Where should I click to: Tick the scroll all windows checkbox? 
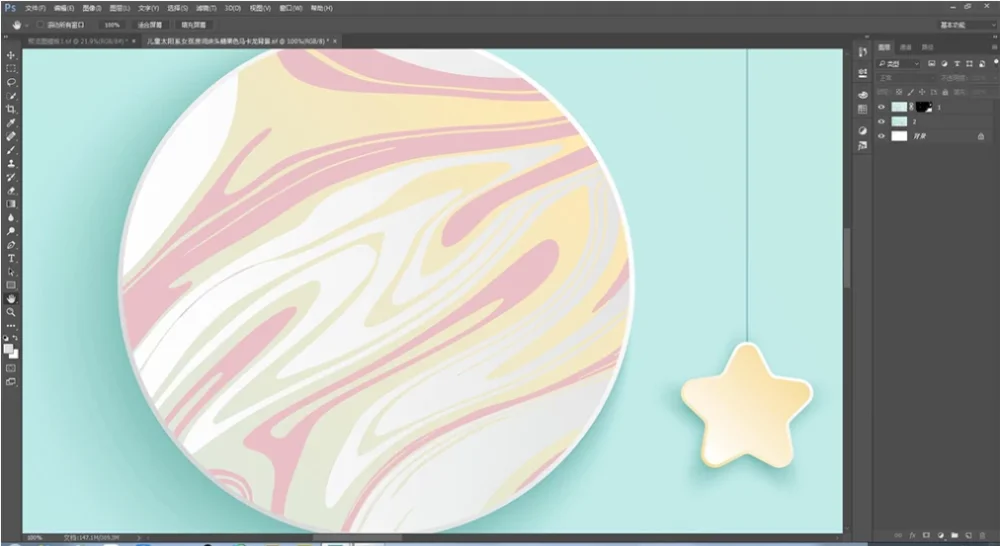(40, 25)
